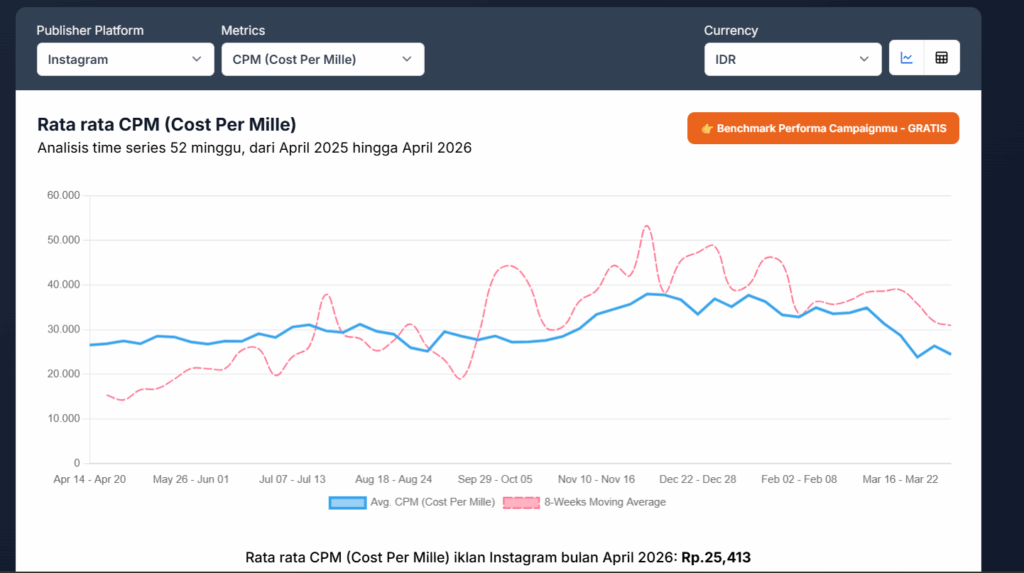This screenshot has width=1024, height=573.
Task: Switch to the table view icon
Action: click(x=941, y=59)
